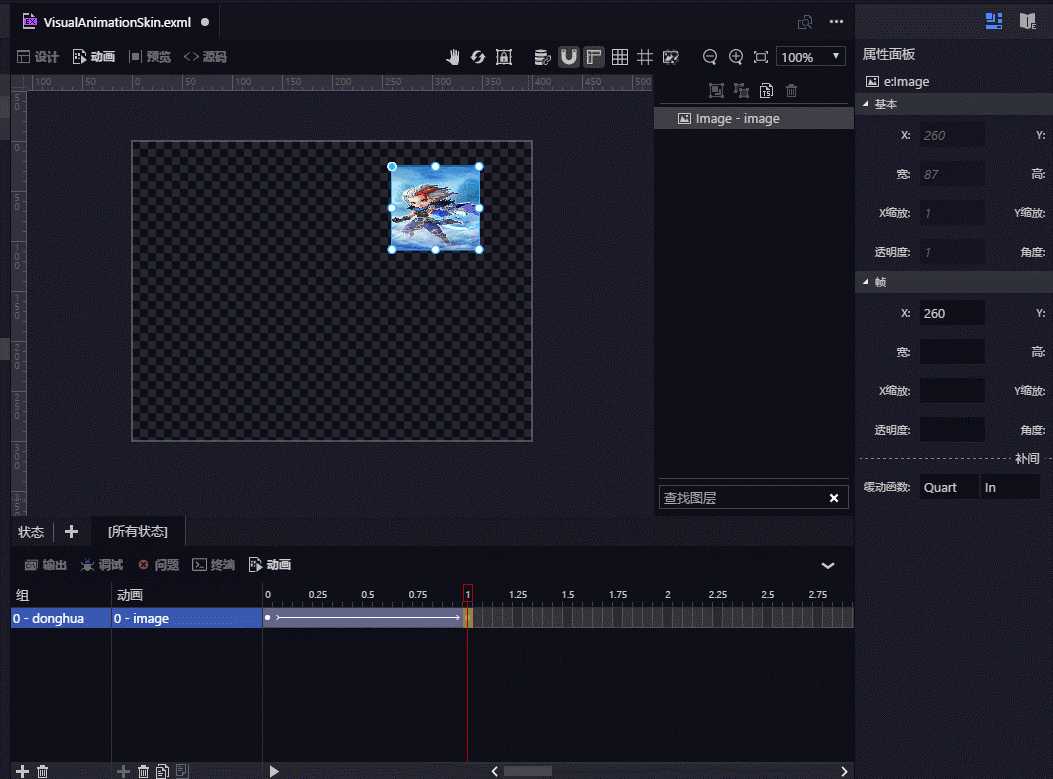Click the keyframe at 1 second
Image resolution: width=1053 pixels, height=779 pixels.
pos(468,617)
